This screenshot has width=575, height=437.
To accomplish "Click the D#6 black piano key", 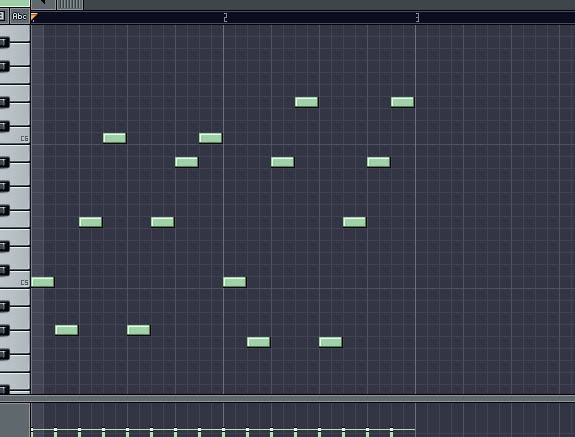I will pos(4,102).
